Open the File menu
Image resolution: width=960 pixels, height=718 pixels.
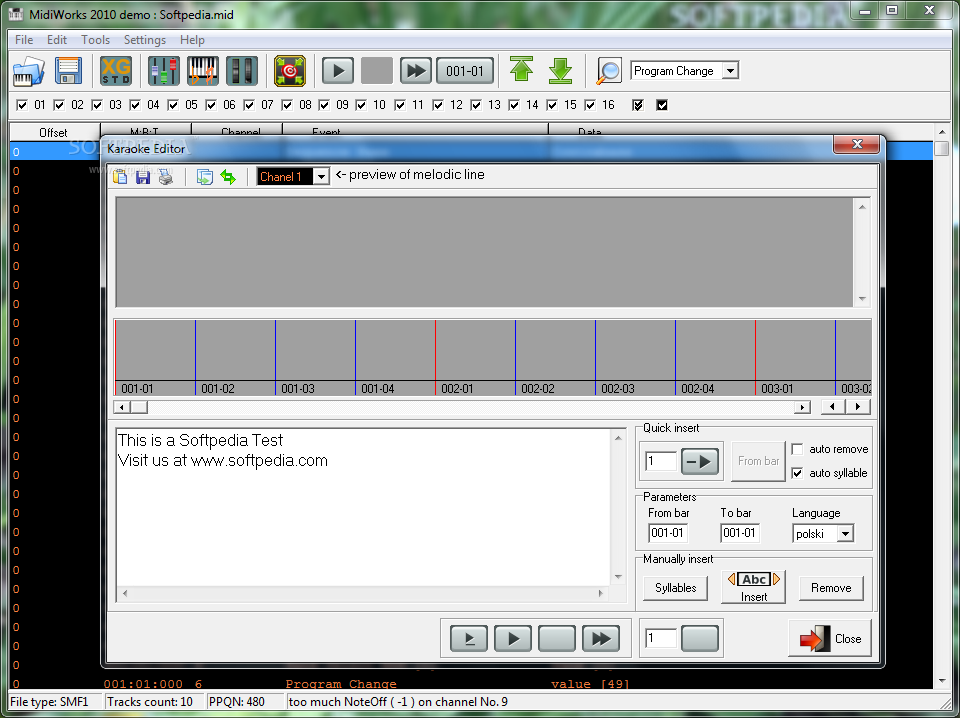click(24, 40)
